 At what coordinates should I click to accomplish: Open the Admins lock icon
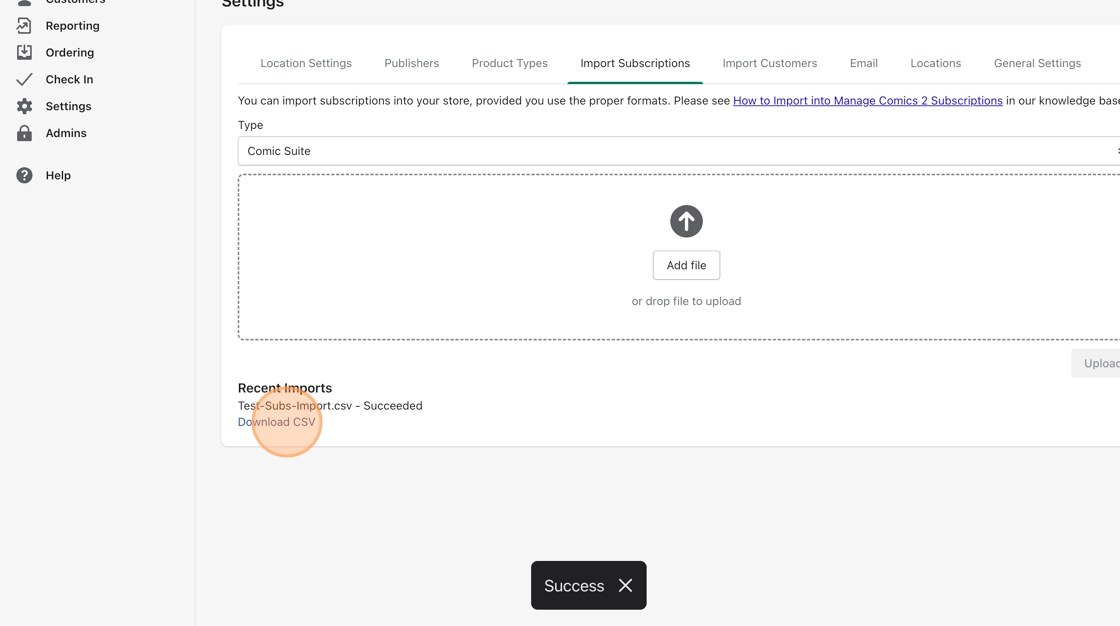(x=24, y=133)
